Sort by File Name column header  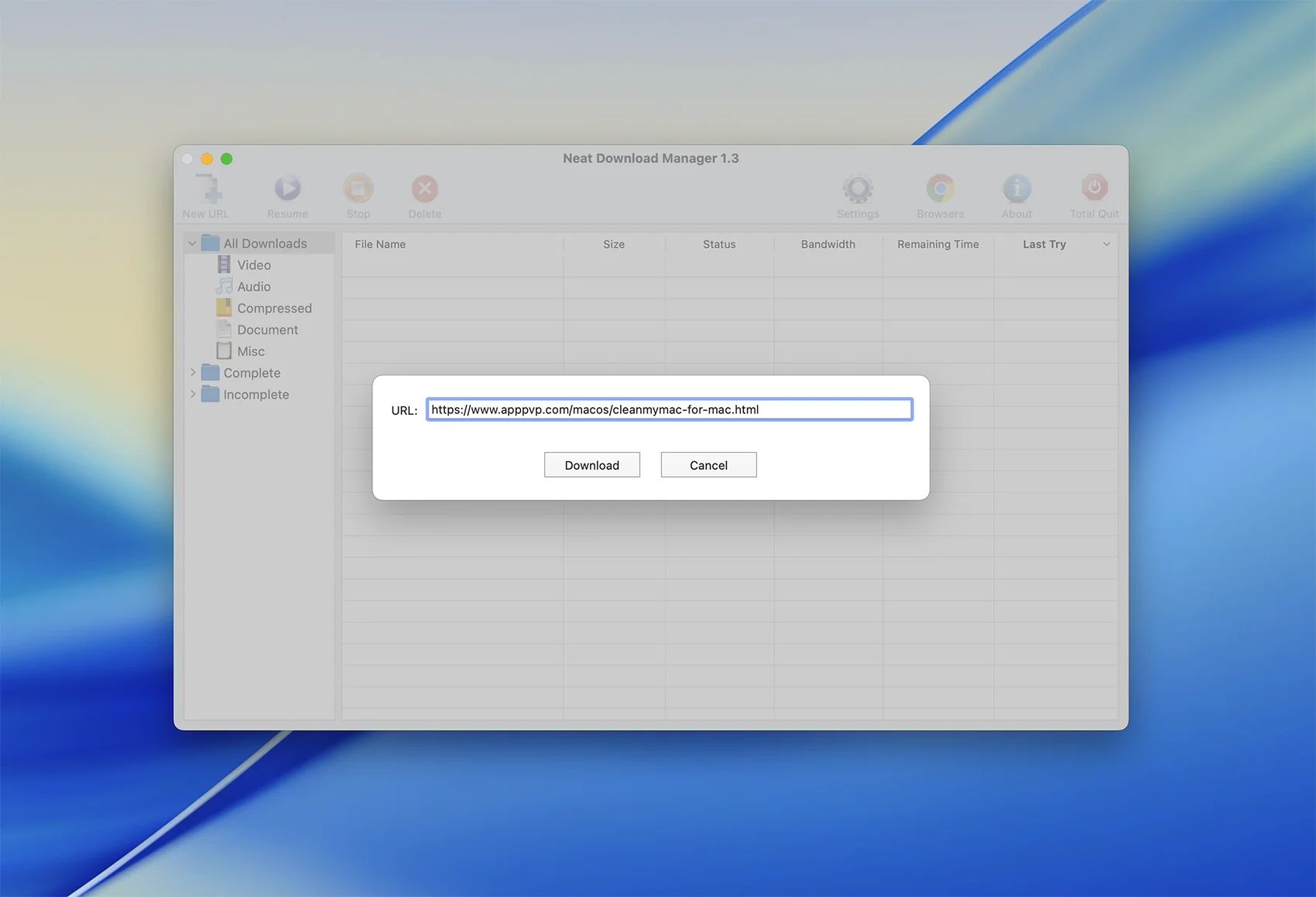coord(380,245)
